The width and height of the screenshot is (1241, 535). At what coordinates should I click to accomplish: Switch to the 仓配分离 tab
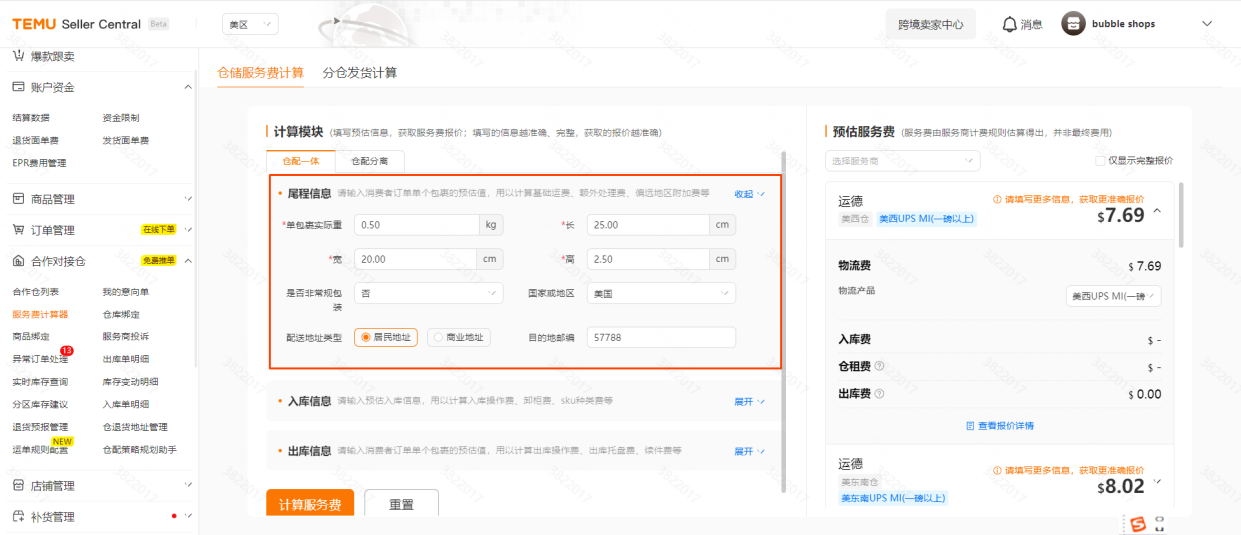[369, 160]
